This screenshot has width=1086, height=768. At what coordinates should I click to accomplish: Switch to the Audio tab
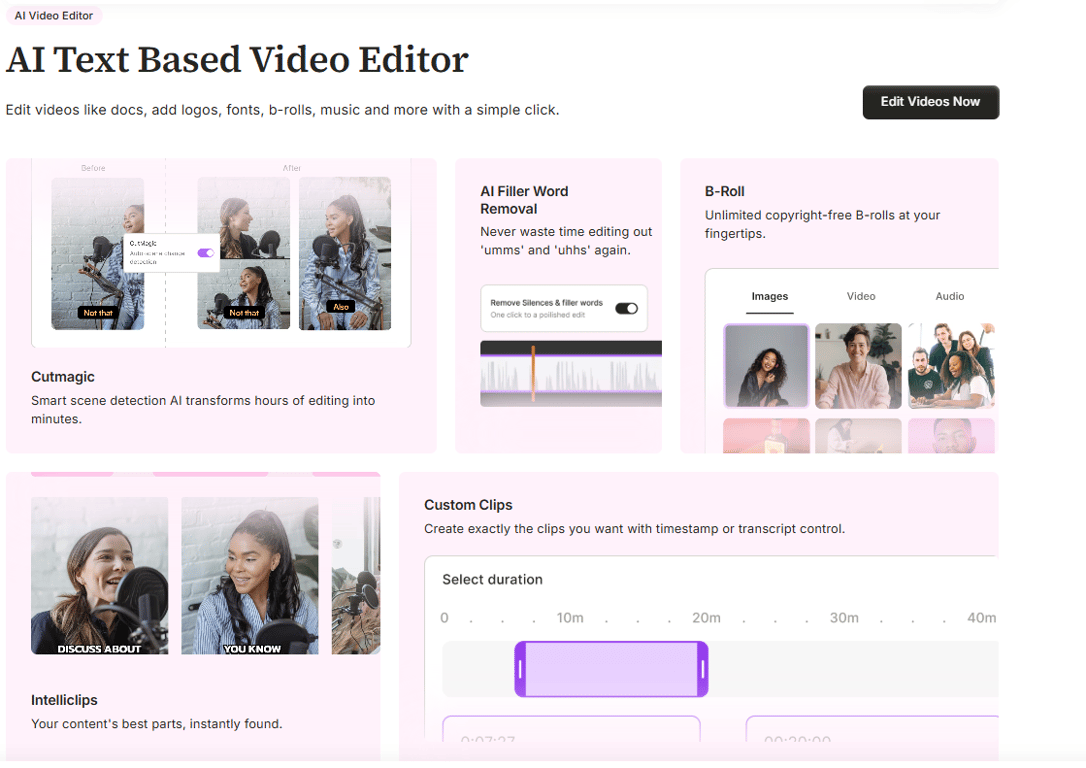pos(950,296)
